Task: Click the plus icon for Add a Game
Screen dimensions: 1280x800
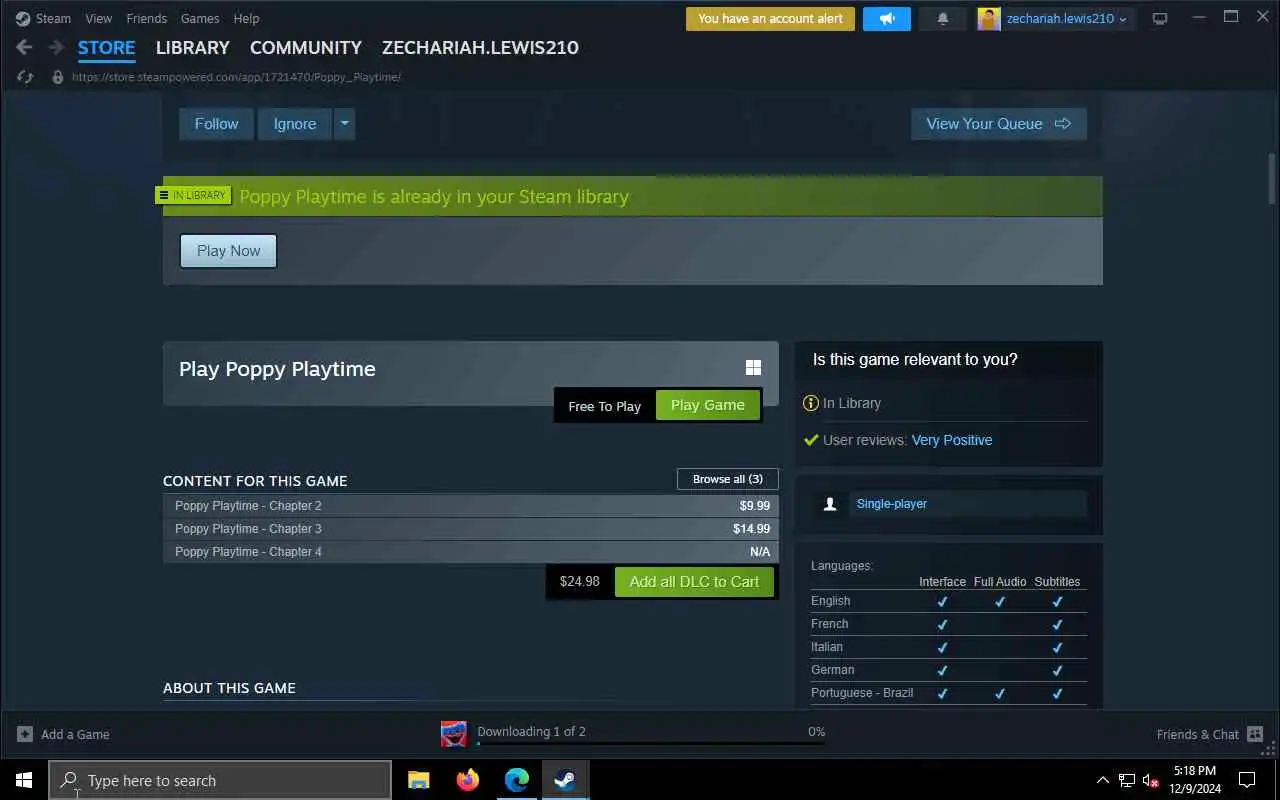Action: click(25, 734)
